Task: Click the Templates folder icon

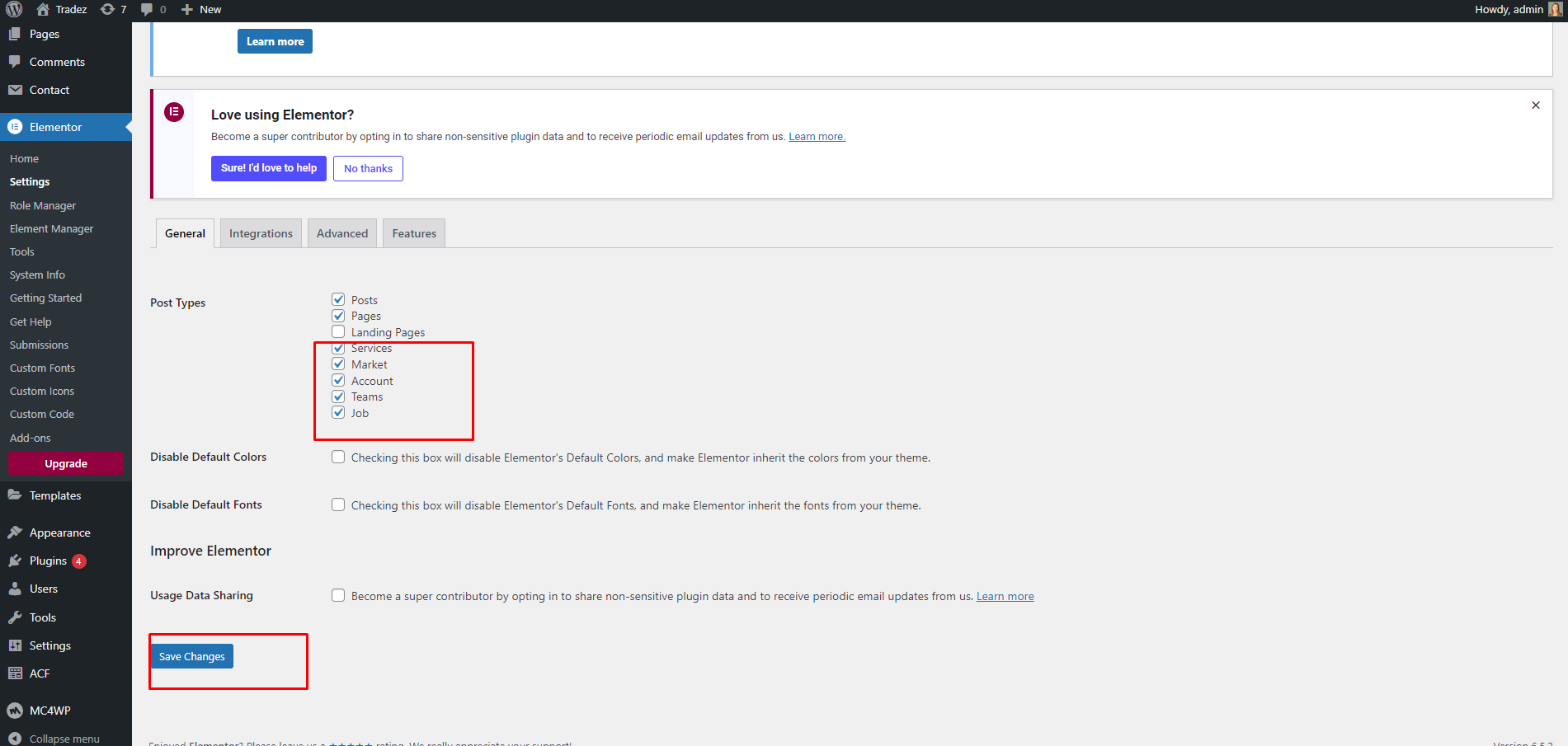Action: coord(15,495)
